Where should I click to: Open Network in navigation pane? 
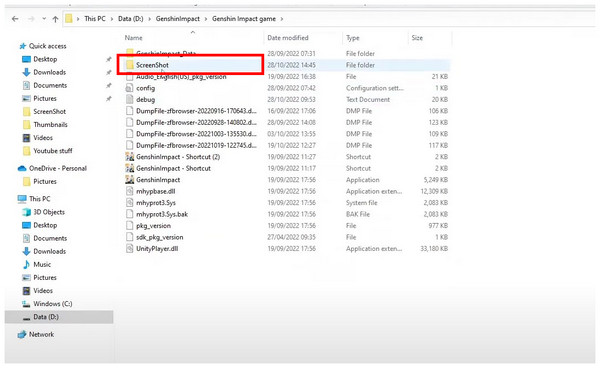[36, 334]
